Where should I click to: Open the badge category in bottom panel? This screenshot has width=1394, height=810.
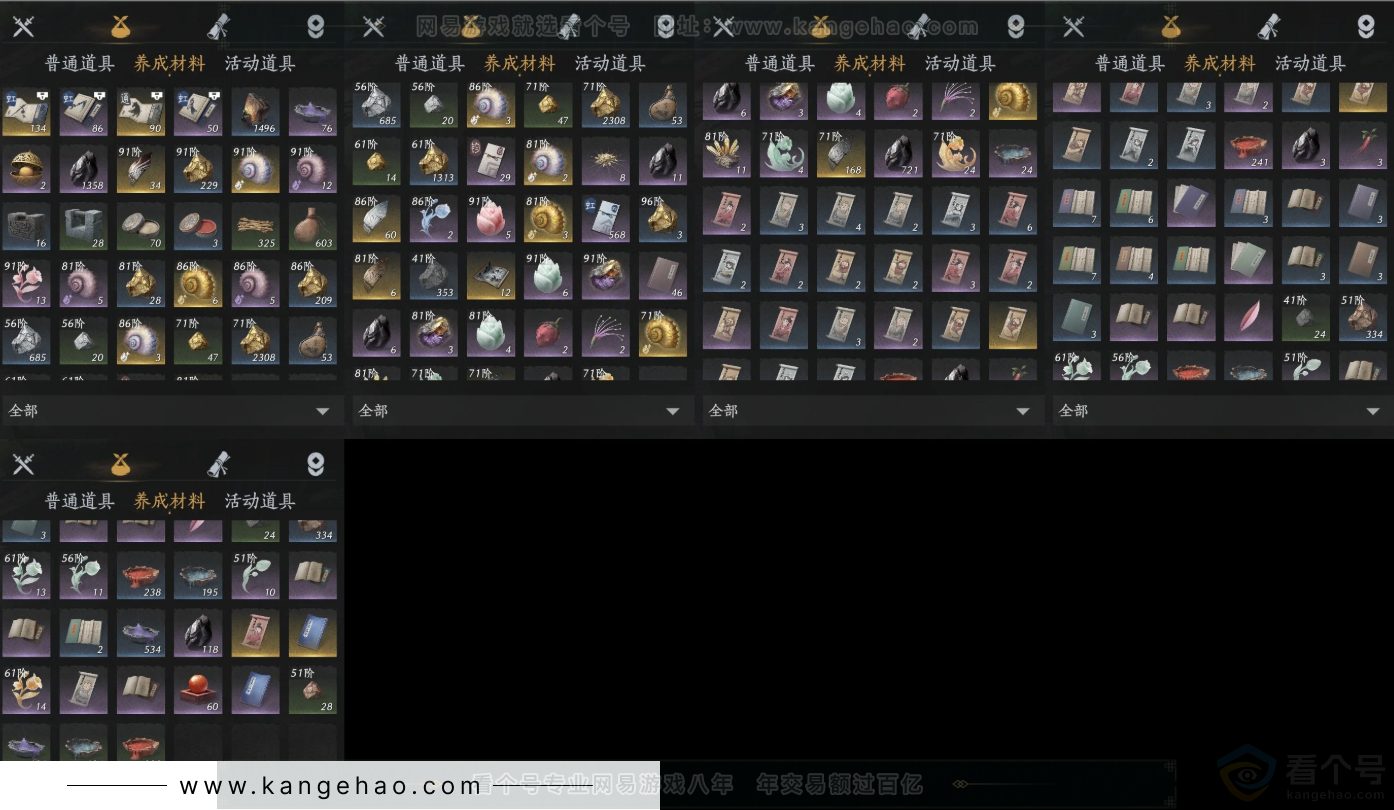point(316,464)
